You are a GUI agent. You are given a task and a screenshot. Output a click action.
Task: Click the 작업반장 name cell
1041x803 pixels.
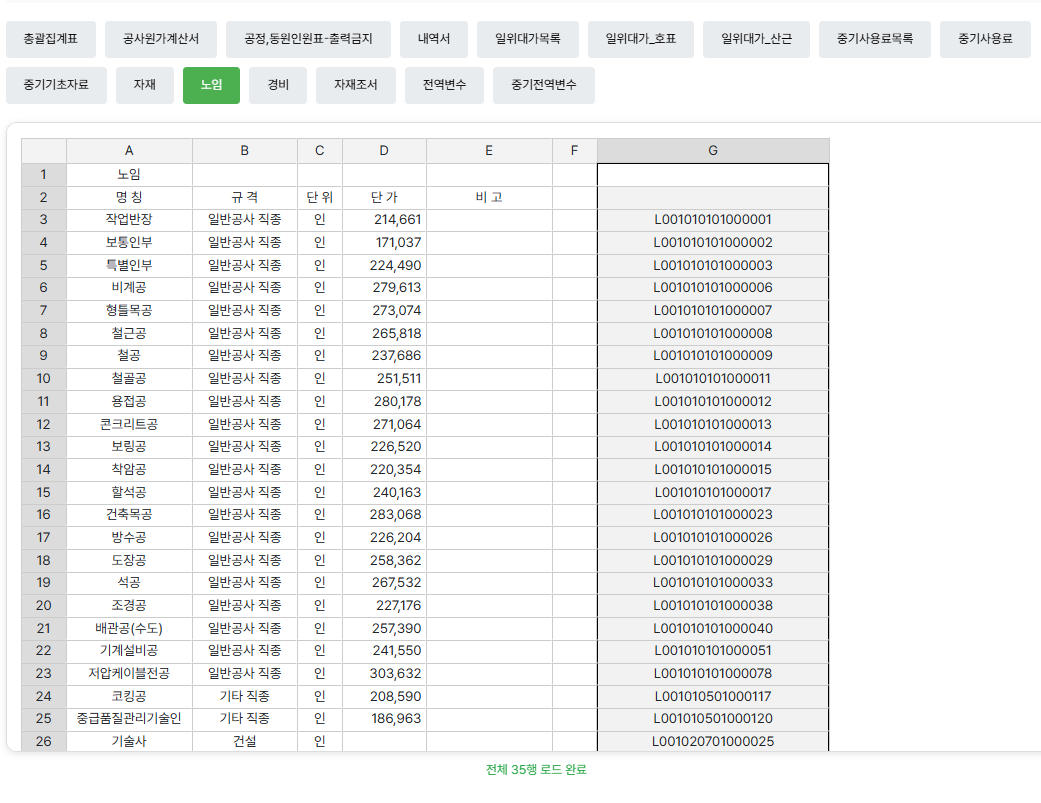[129, 219]
